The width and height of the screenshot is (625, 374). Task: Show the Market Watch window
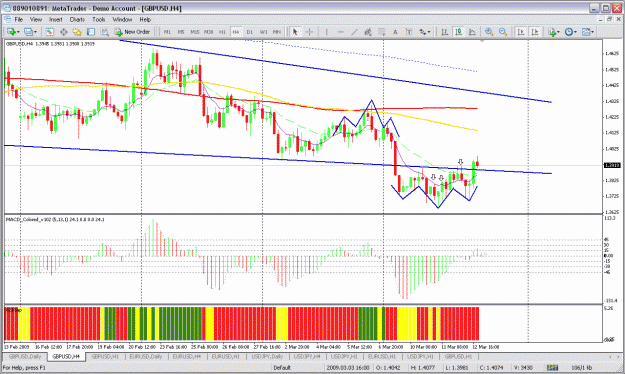coord(49,32)
